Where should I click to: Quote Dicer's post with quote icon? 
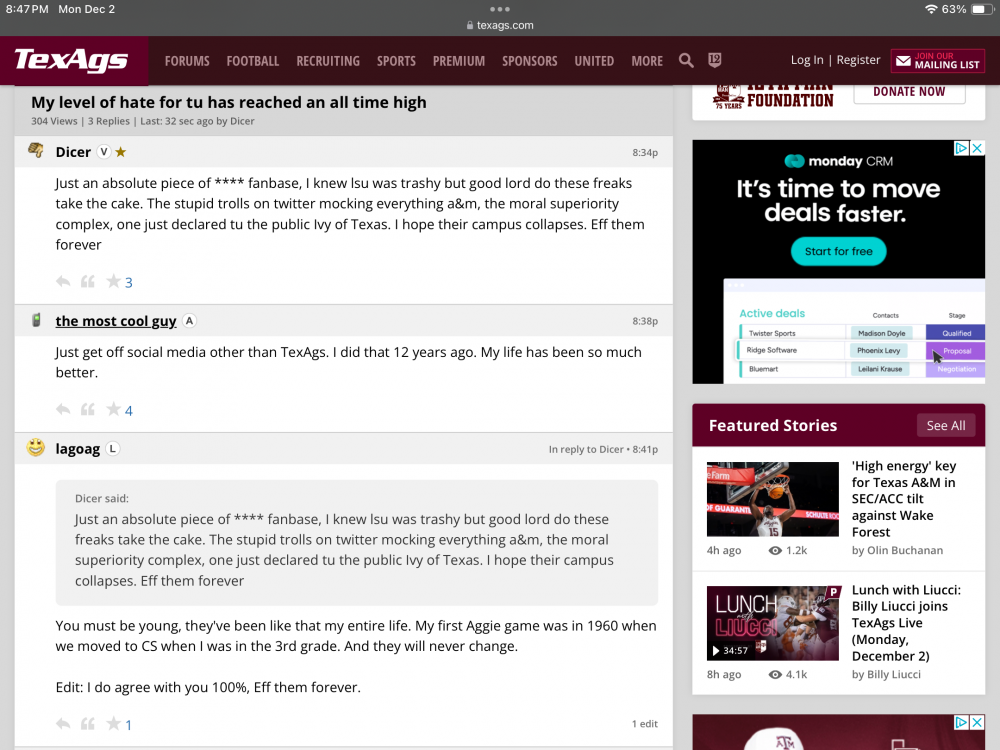[x=88, y=282]
